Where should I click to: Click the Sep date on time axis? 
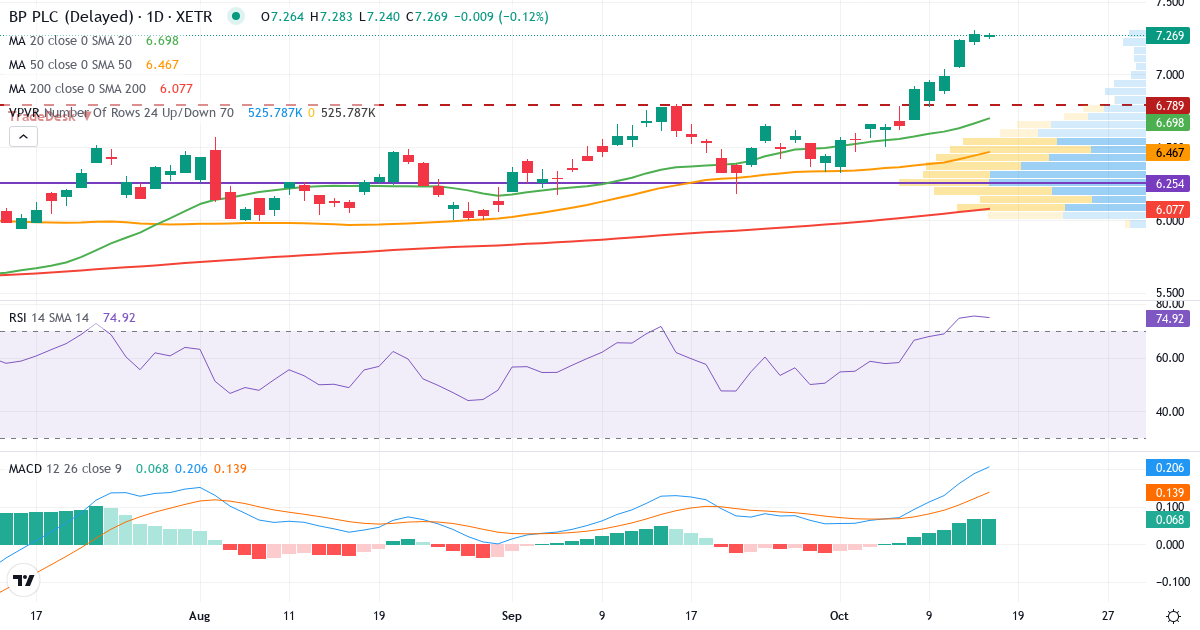(x=511, y=616)
